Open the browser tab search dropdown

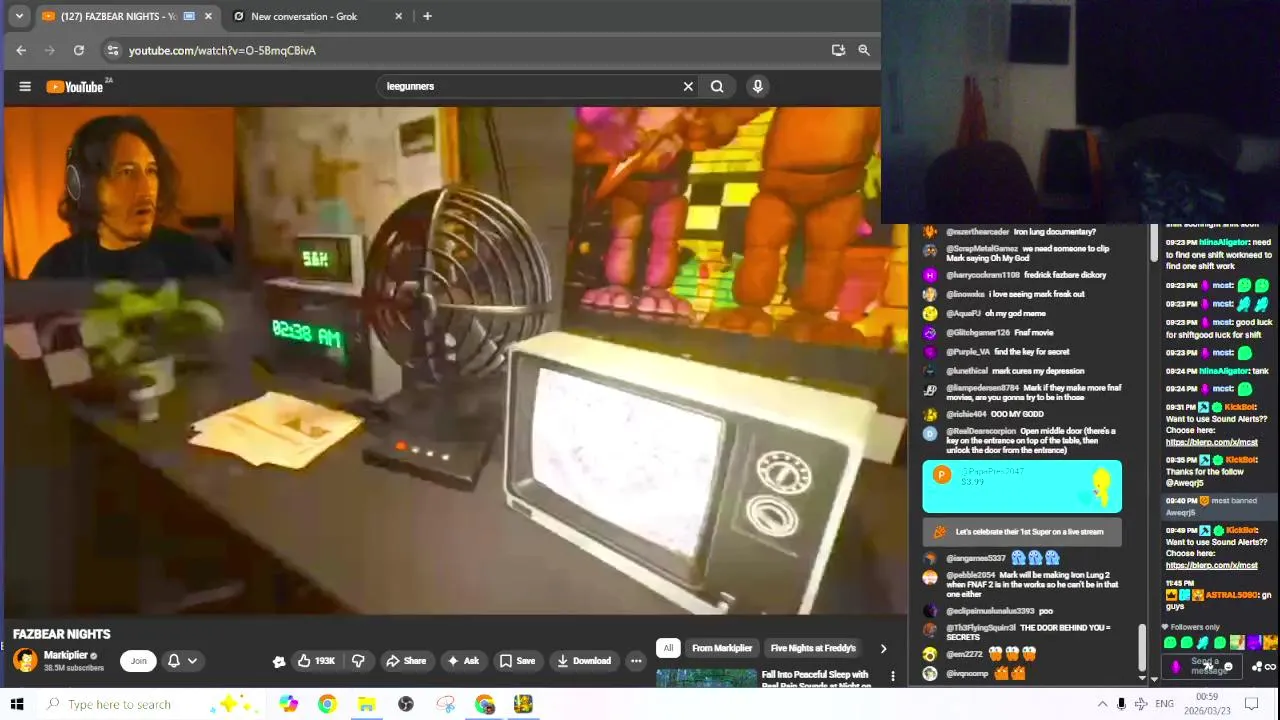pyautogui.click(x=19, y=16)
